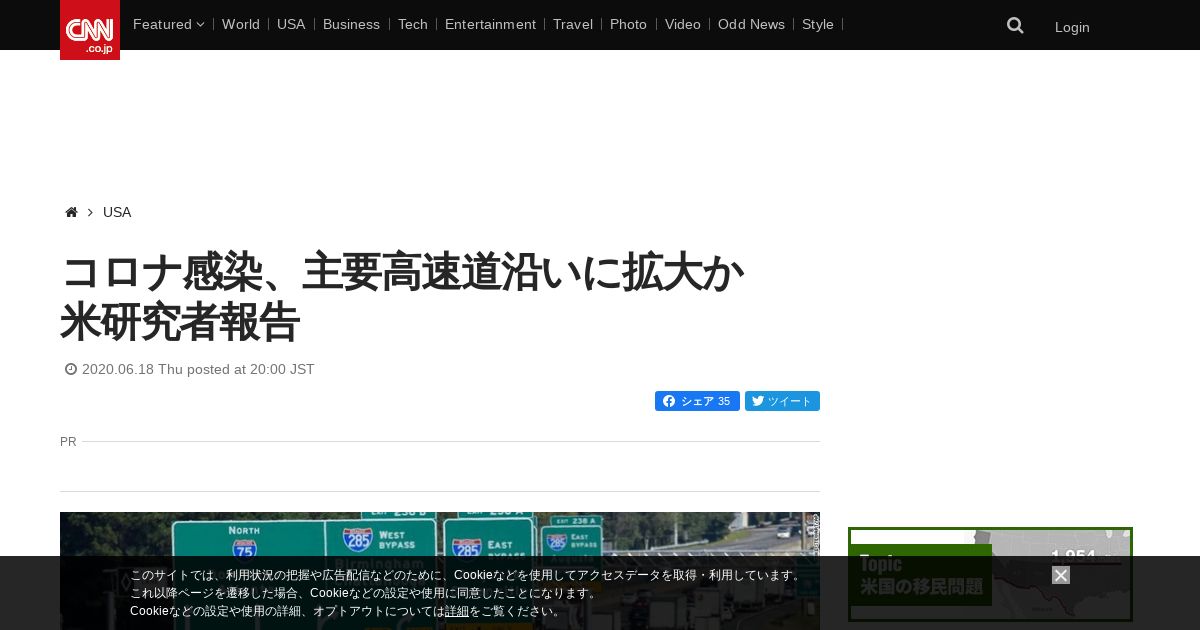Screen dimensions: 1200x630
Task: Share article via Facebook シェア button
Action: pos(697,401)
